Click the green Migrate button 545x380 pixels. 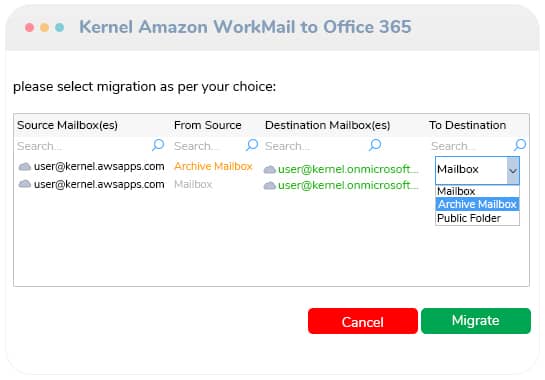(x=476, y=321)
